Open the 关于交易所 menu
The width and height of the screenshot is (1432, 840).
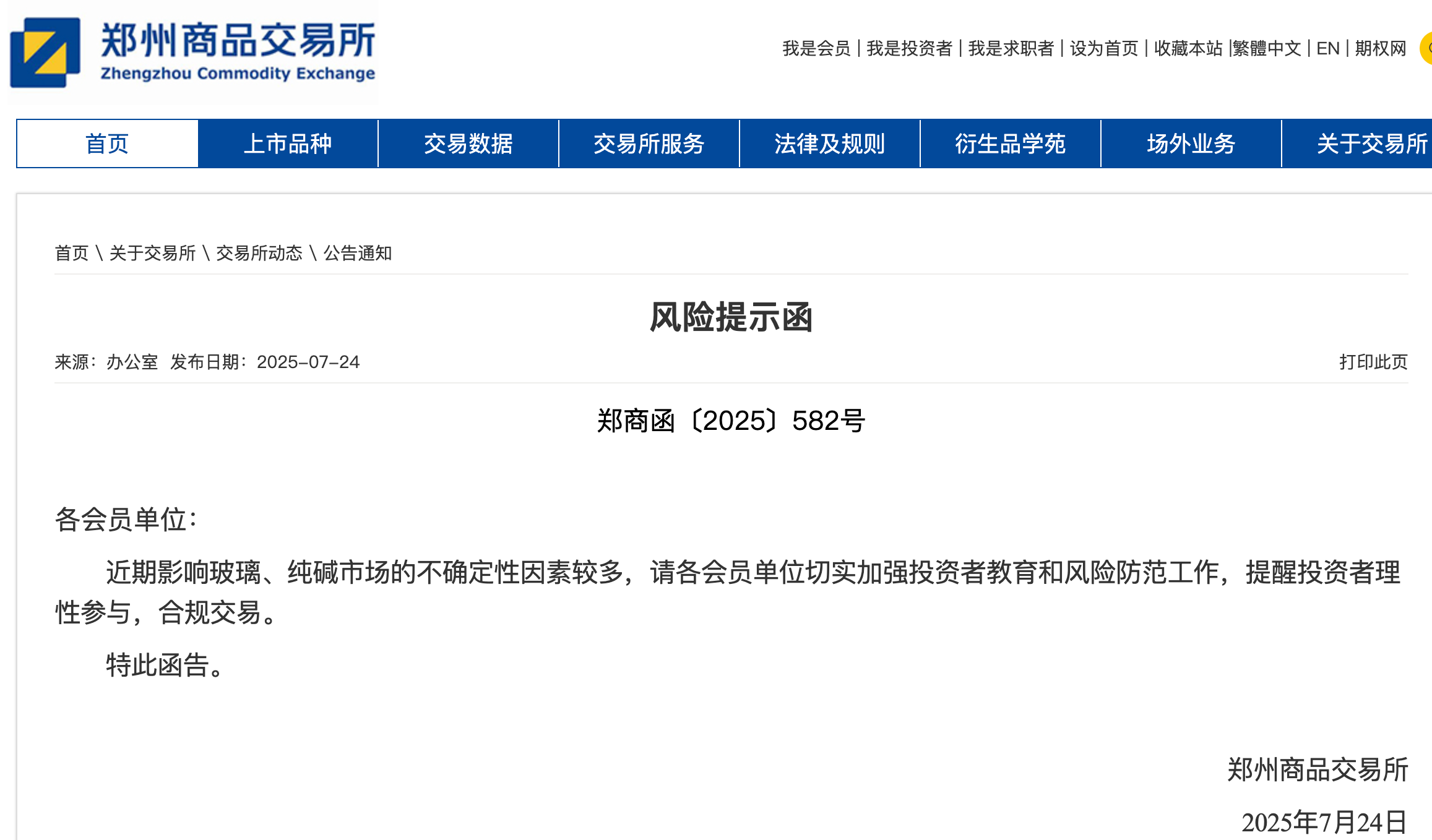point(1371,144)
